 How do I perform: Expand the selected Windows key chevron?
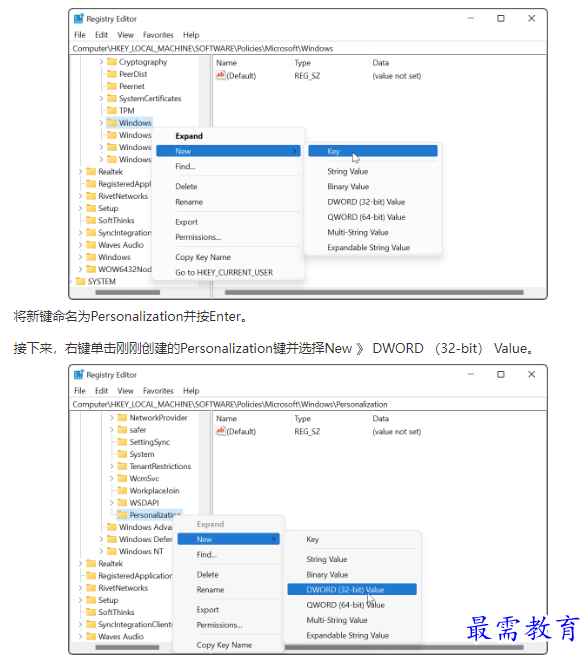point(101,123)
